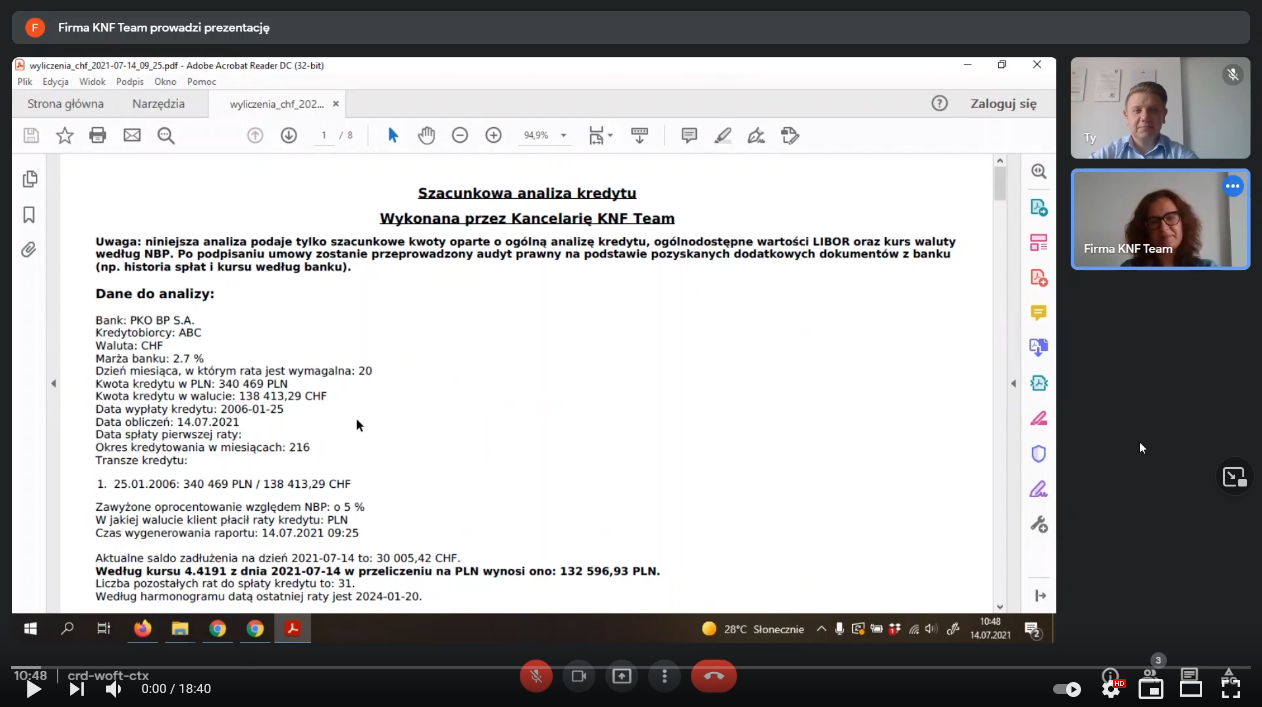Go to next page with down arrow
The width and height of the screenshot is (1262, 707).
click(289, 135)
